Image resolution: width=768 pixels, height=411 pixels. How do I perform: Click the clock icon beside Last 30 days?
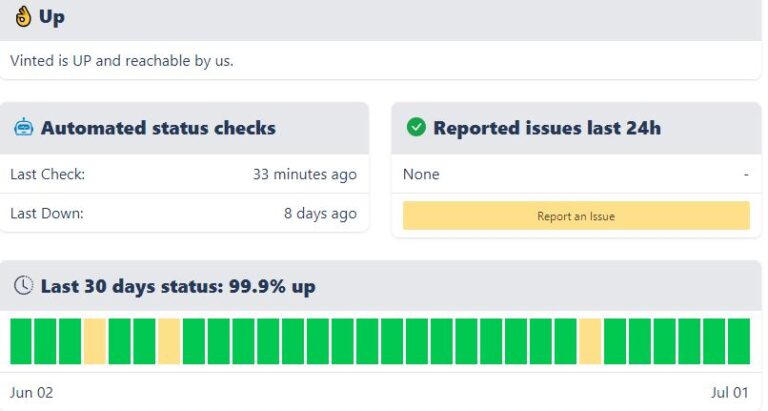23,286
